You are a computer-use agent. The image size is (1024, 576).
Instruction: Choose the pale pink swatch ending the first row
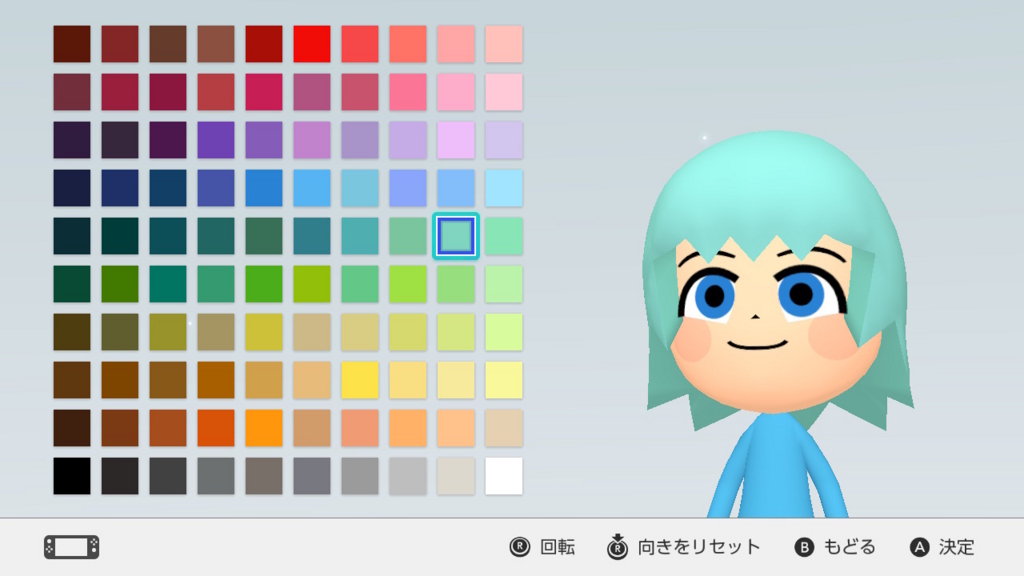point(504,44)
